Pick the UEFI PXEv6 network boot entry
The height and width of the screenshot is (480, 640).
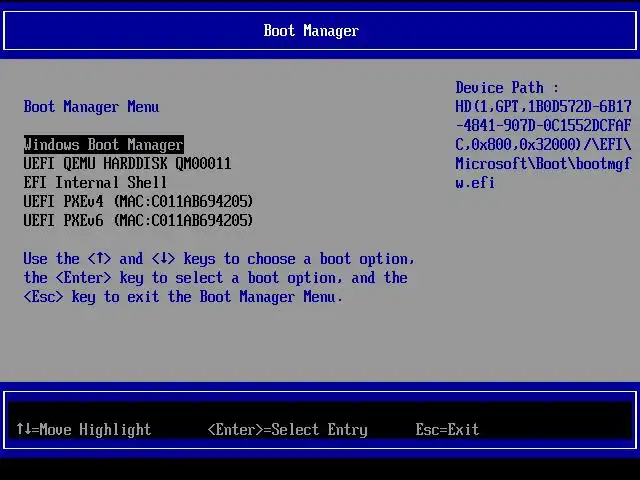[138, 220]
